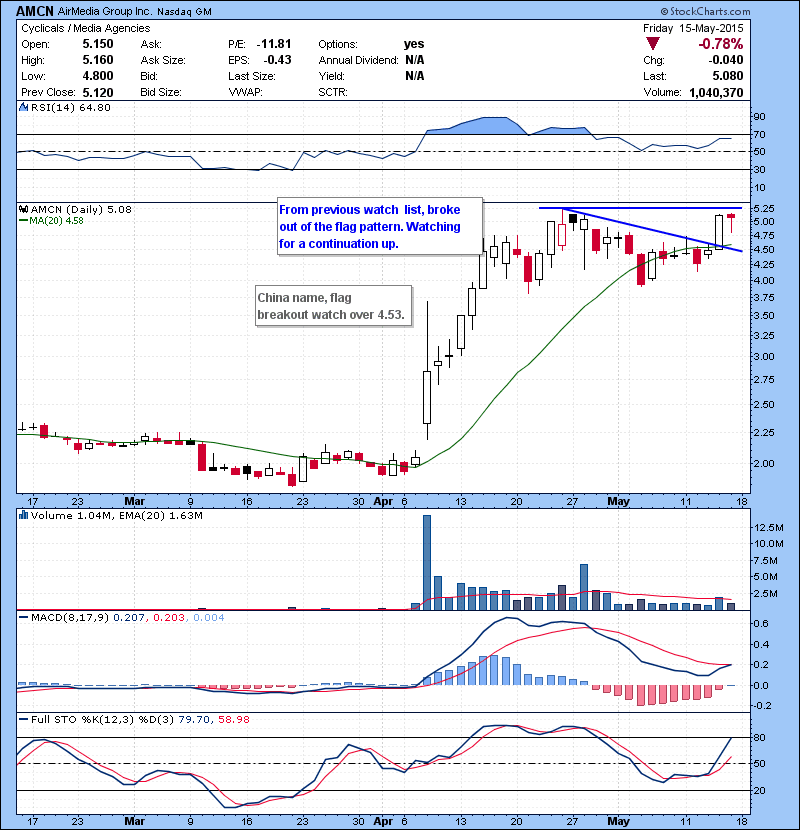Click the High value 5.160
Screen dimensions: 800x830
[98, 60]
